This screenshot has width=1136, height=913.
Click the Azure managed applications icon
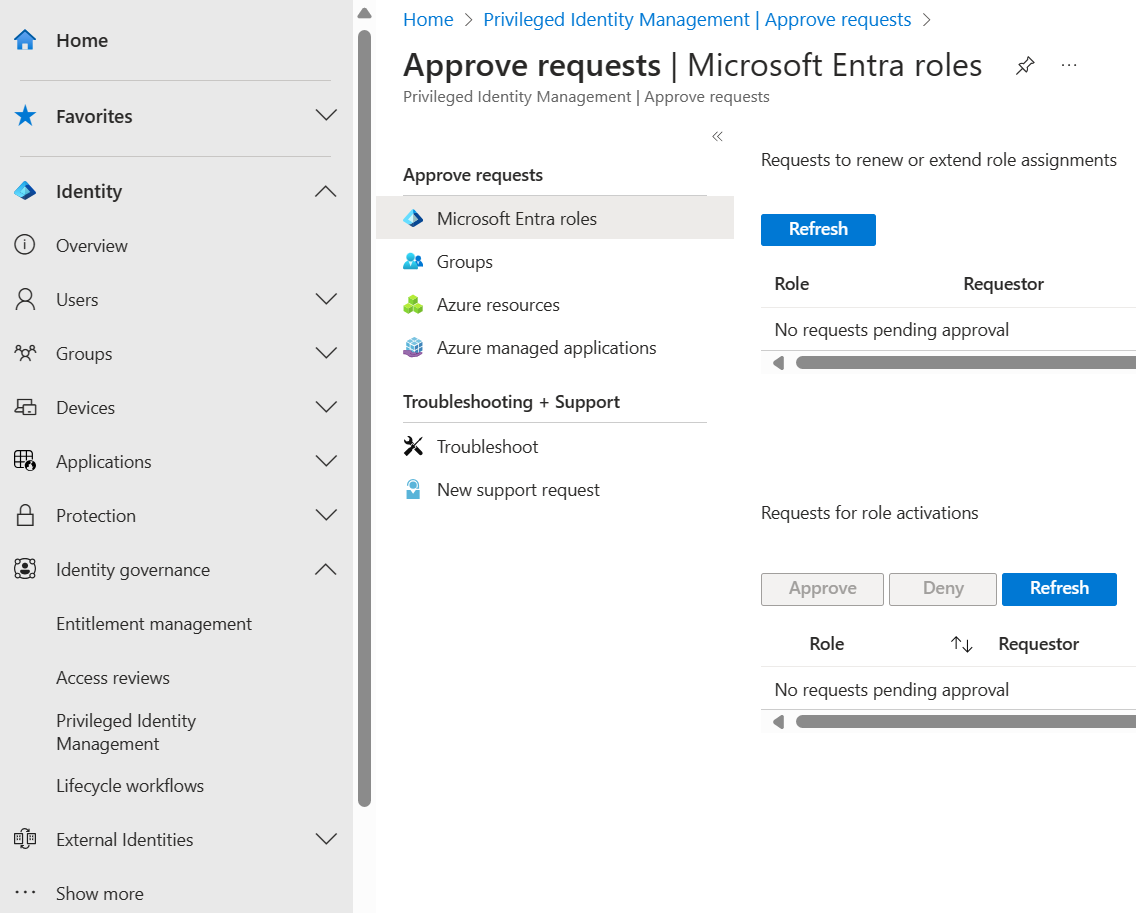(414, 347)
